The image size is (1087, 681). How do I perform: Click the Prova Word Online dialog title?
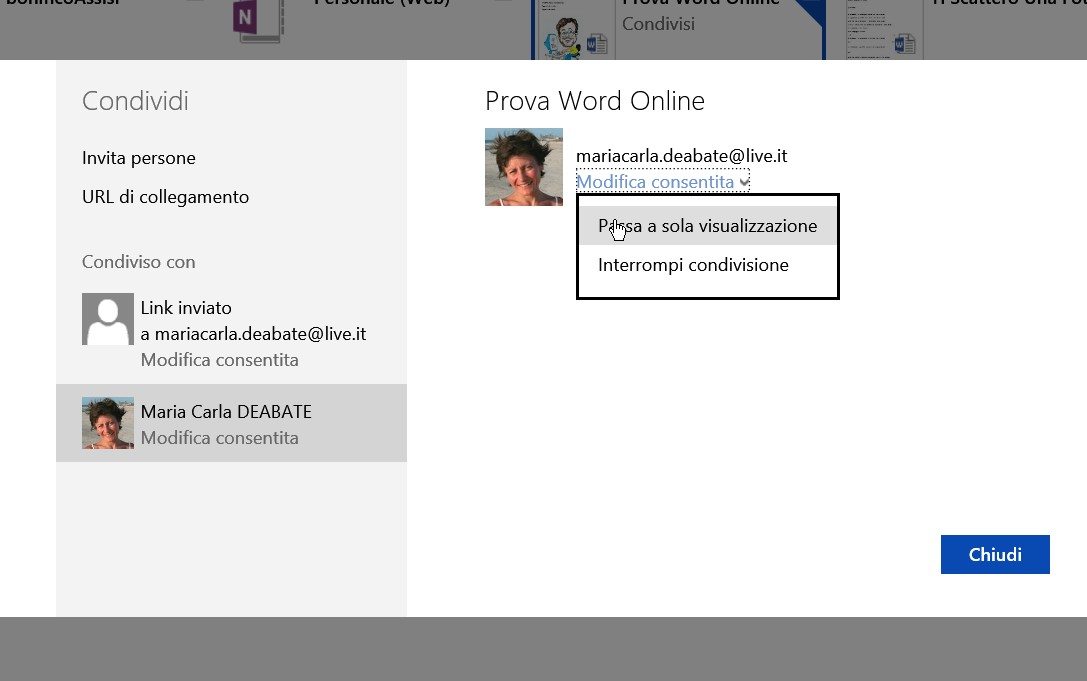pos(594,101)
